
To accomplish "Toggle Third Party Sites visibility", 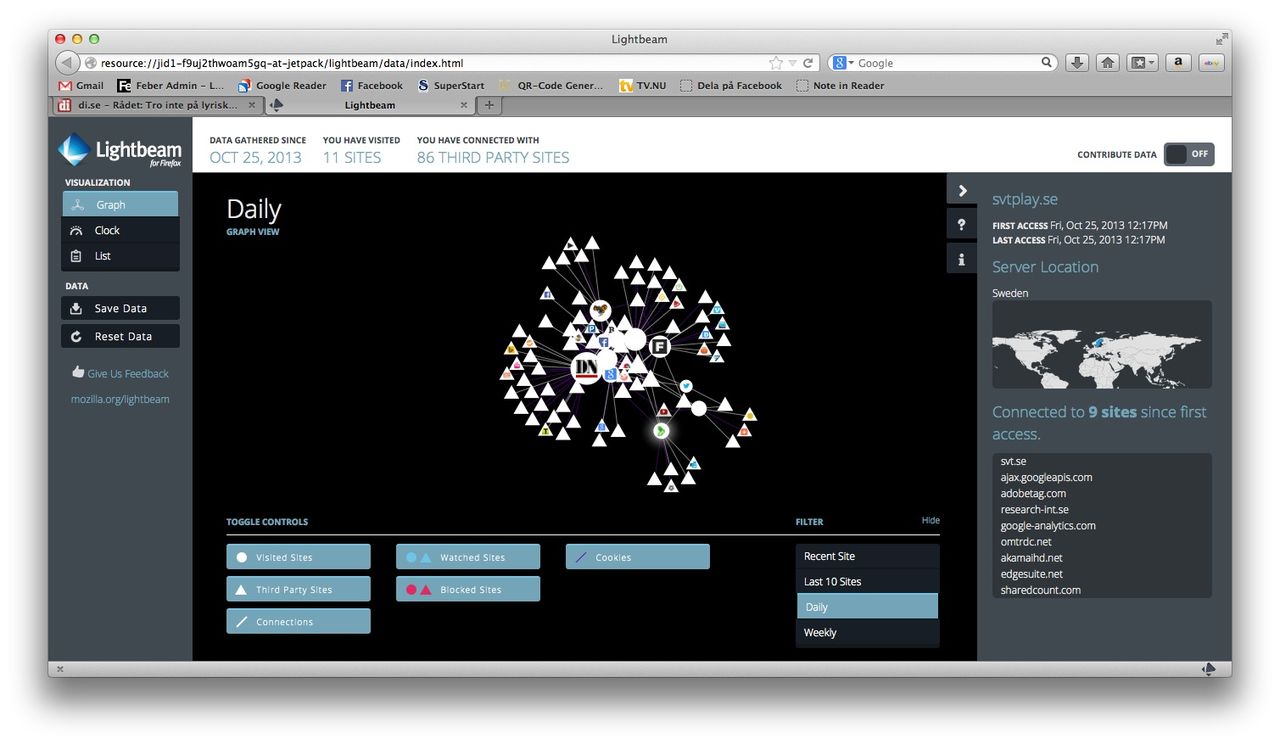I will (x=298, y=589).
